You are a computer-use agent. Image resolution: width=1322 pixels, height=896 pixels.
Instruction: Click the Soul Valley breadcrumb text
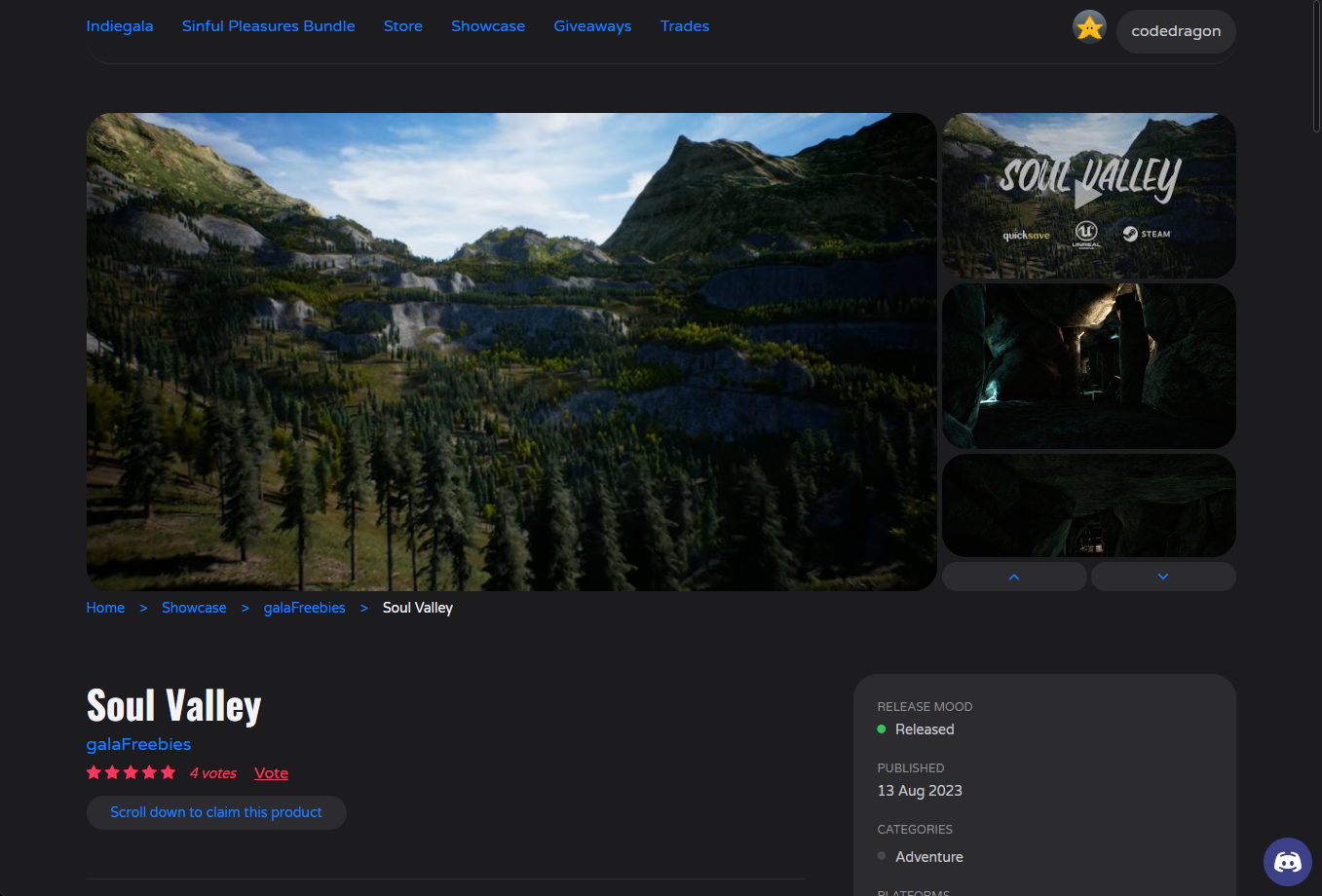(418, 608)
